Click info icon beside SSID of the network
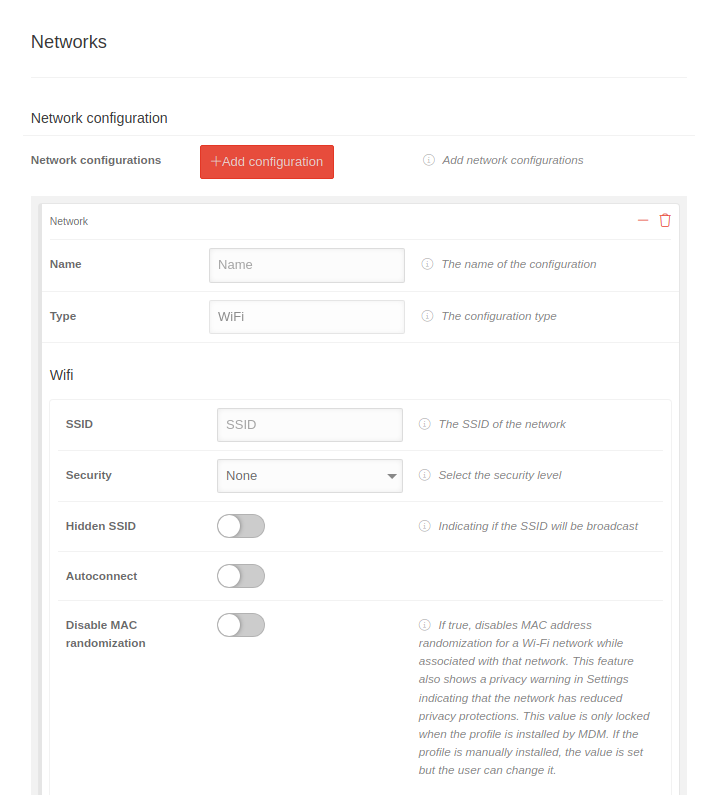 tap(425, 424)
